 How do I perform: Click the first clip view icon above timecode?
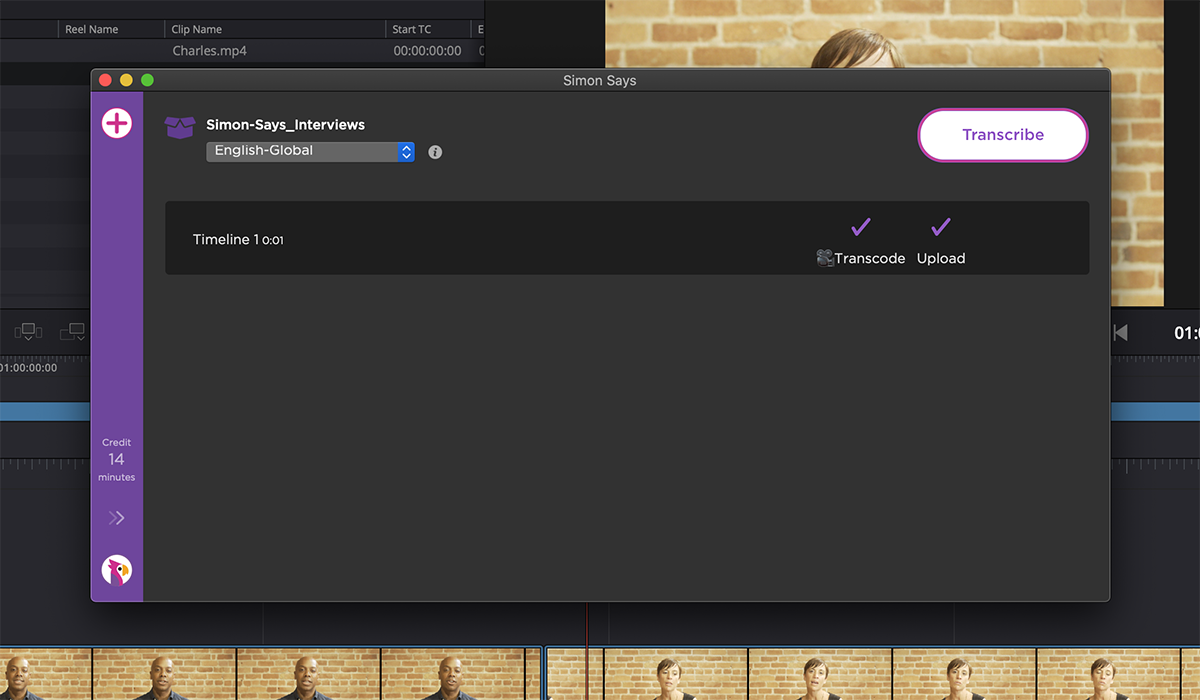pos(27,331)
